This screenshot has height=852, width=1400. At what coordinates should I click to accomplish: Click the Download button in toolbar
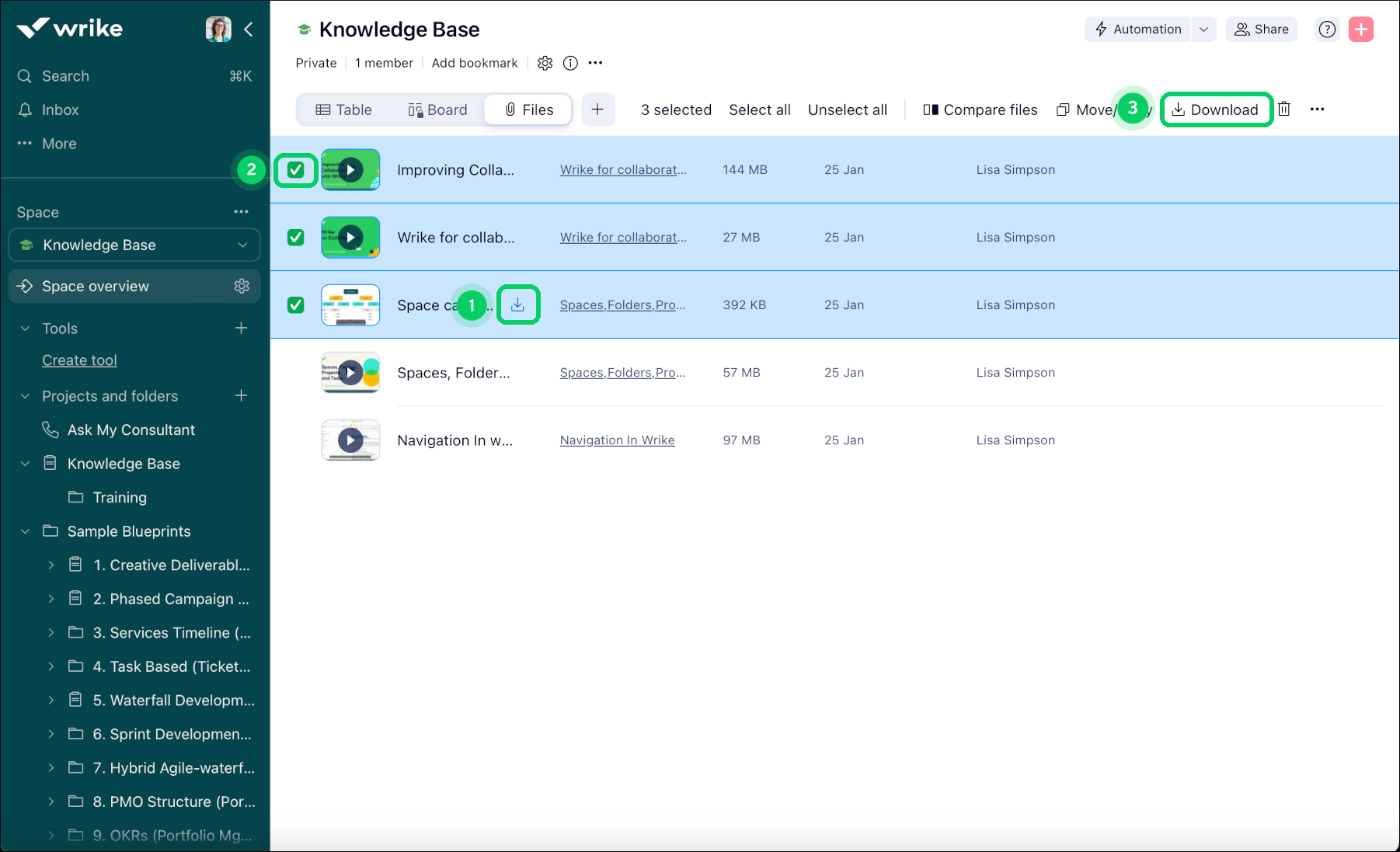(x=1215, y=110)
